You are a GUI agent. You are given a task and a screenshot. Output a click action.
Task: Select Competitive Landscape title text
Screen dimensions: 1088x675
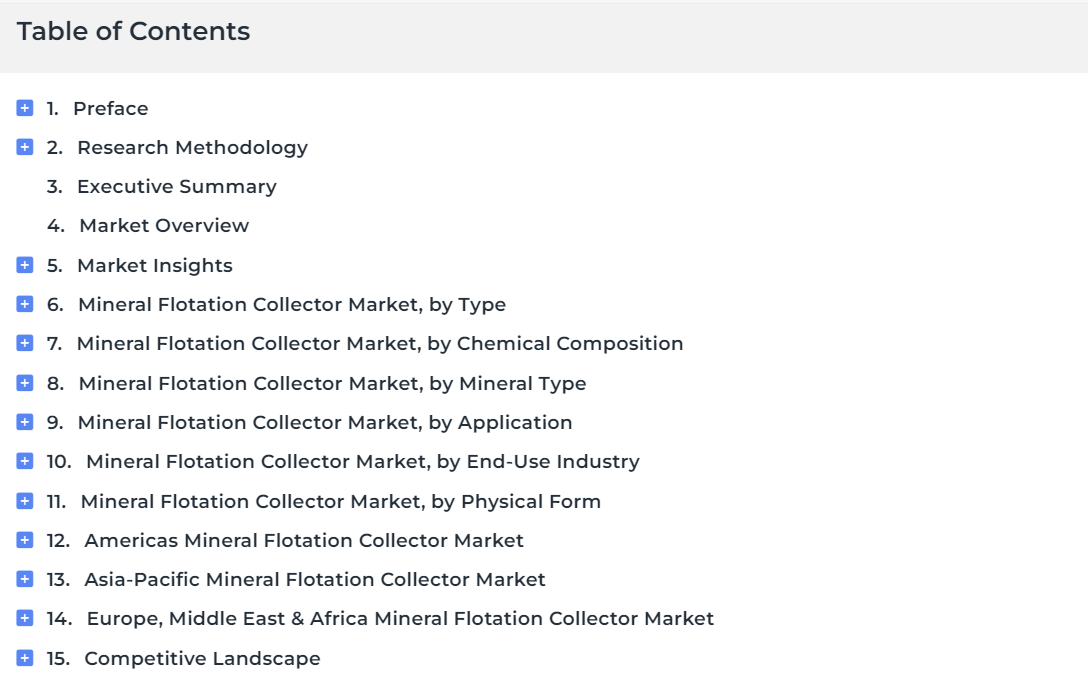click(x=203, y=658)
